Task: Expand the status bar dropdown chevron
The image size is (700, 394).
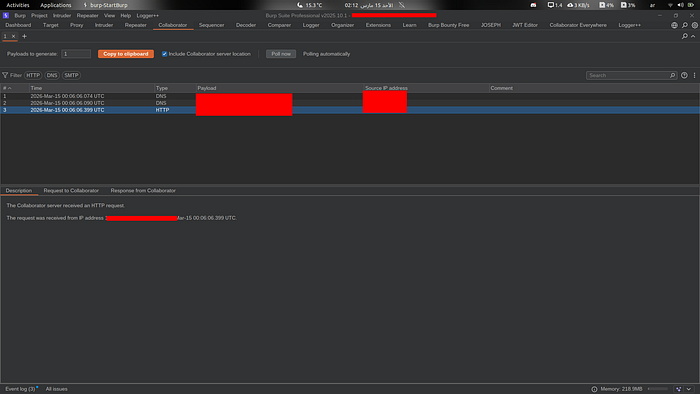Action: pos(689,389)
